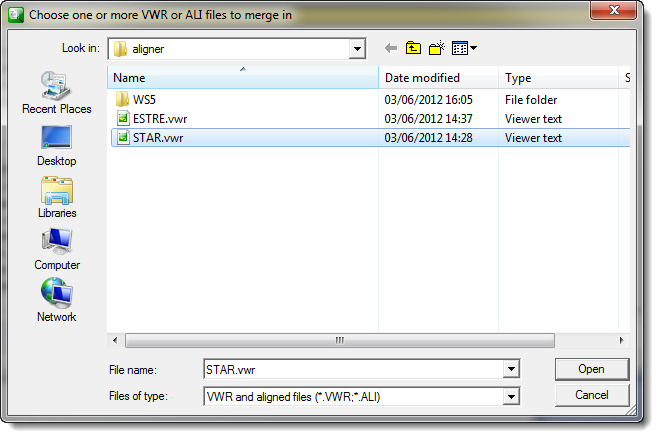Viewport: 659px width, 438px height.
Task: Go back using the back arrow icon
Action: [x=391, y=48]
